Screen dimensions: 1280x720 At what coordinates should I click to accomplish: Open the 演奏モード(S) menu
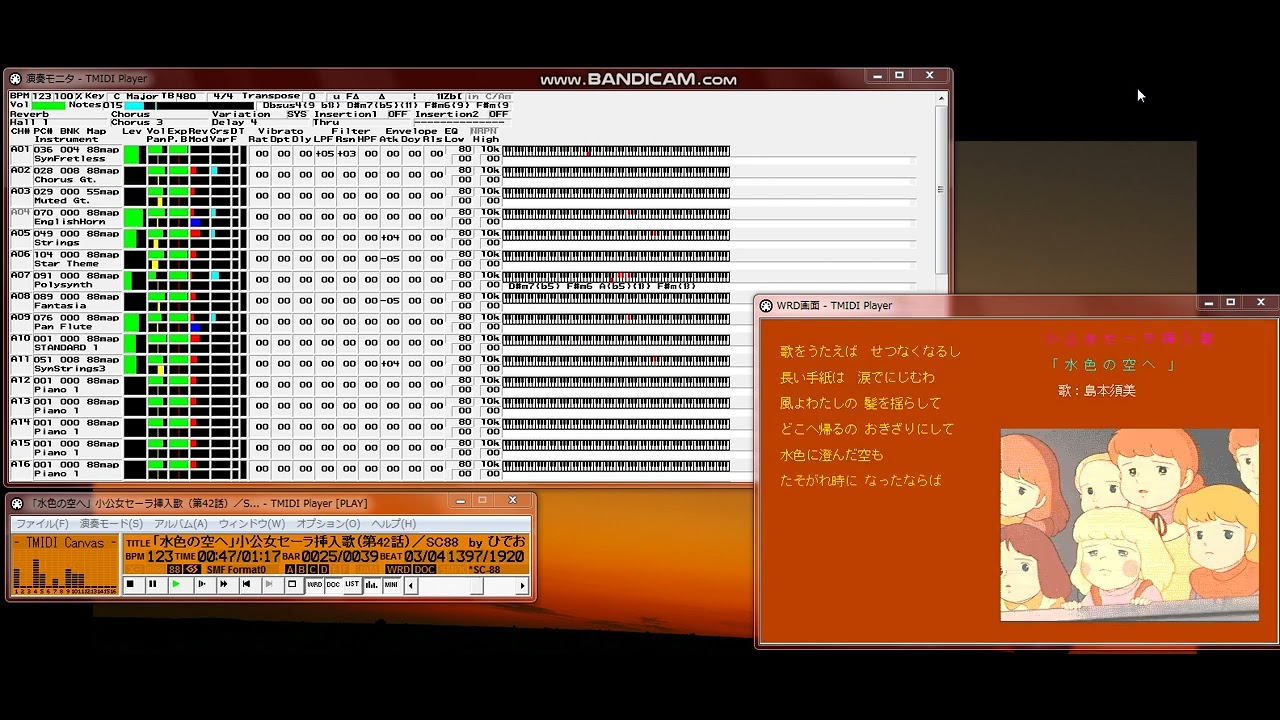coord(112,523)
